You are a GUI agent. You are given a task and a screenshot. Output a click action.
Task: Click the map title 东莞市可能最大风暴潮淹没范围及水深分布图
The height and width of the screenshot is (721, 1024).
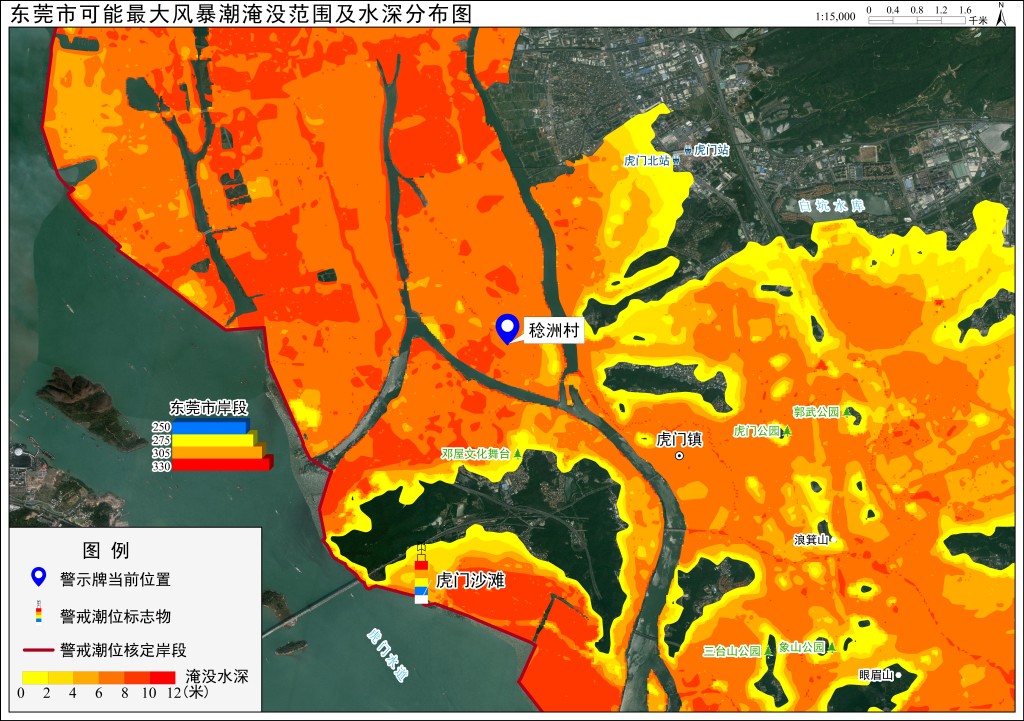(x=241, y=14)
